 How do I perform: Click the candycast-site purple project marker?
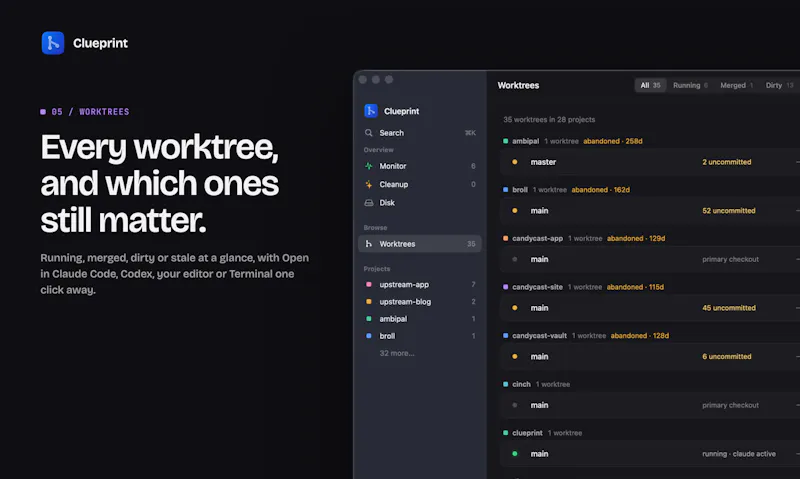coord(505,287)
